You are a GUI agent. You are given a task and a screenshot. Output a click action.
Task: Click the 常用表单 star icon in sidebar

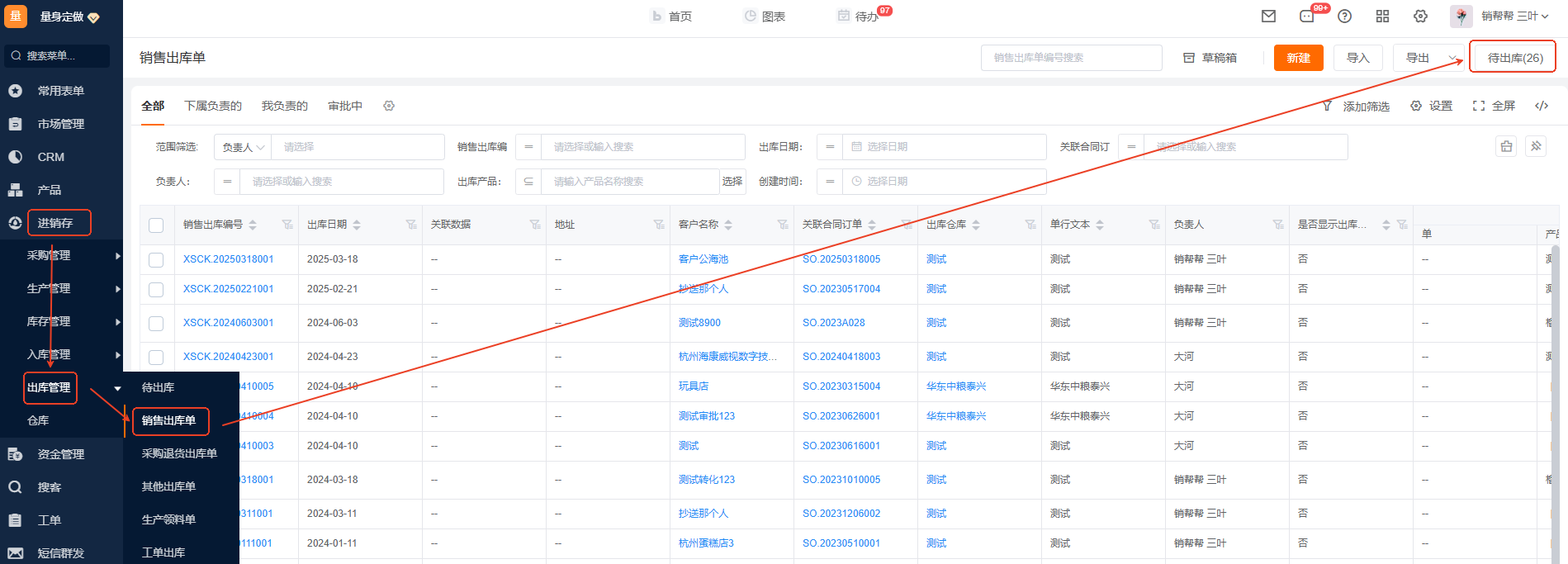click(x=15, y=91)
